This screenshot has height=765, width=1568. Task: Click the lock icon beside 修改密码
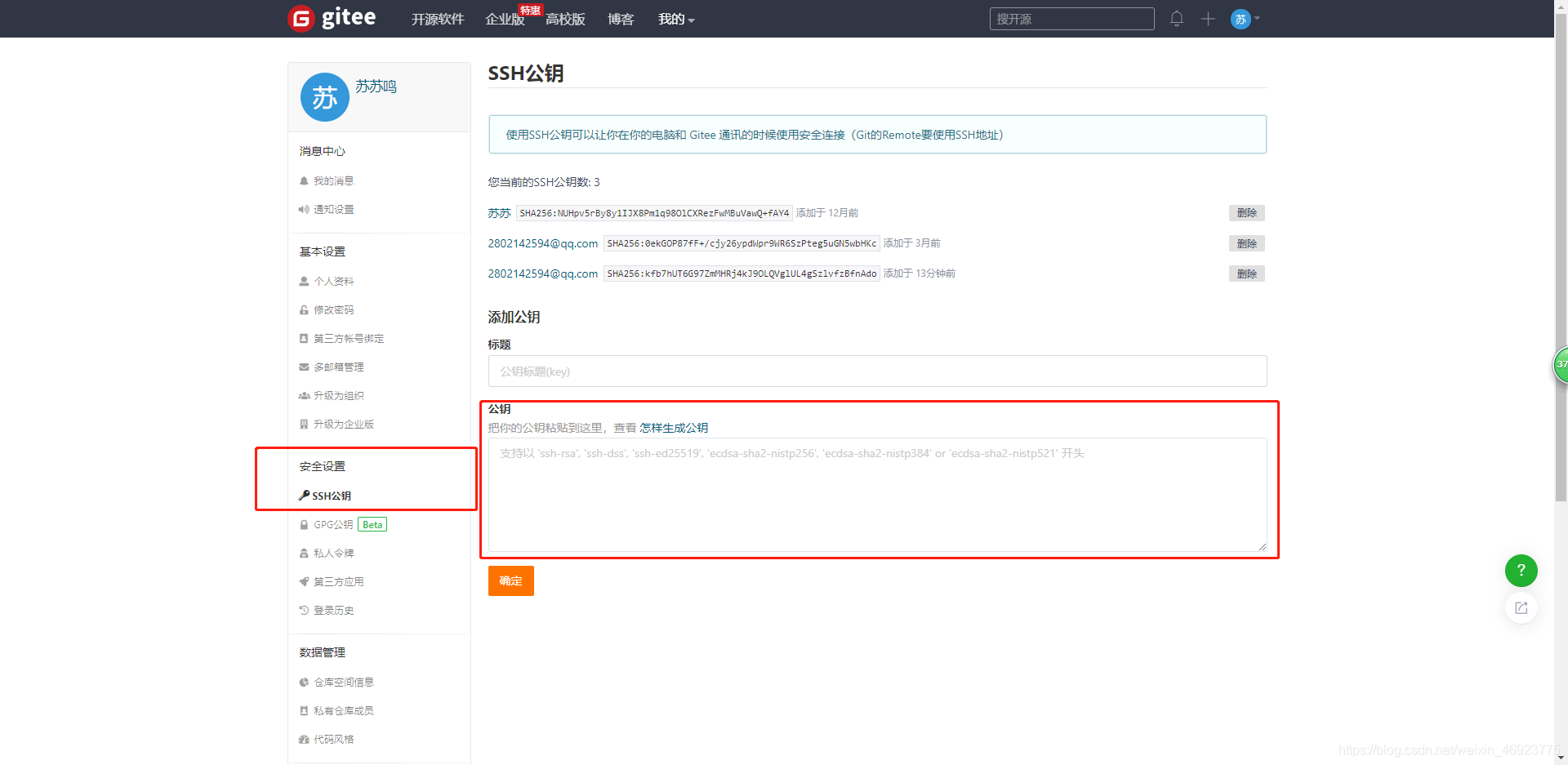tap(304, 309)
